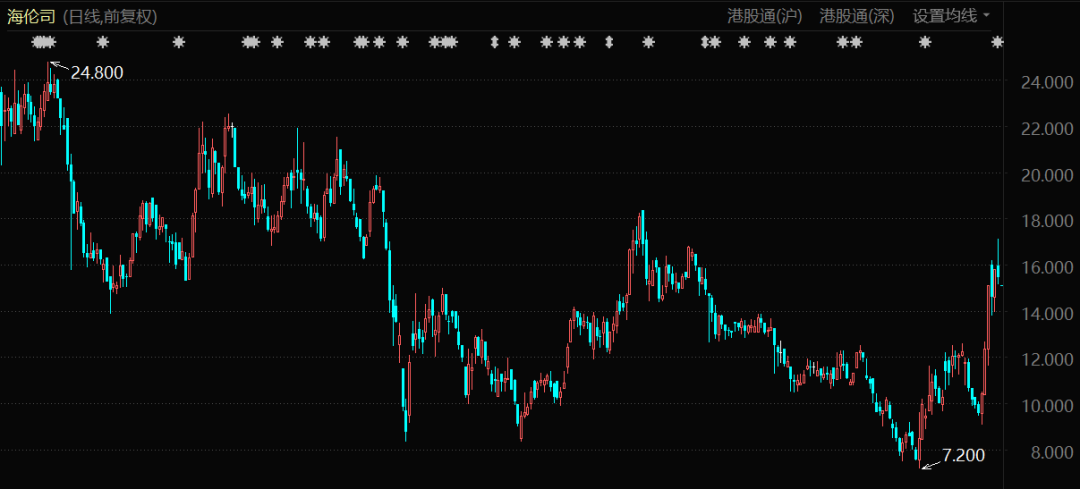Click the first up-down arrow event marker
This screenshot has height=489, width=1080.
tap(493, 42)
